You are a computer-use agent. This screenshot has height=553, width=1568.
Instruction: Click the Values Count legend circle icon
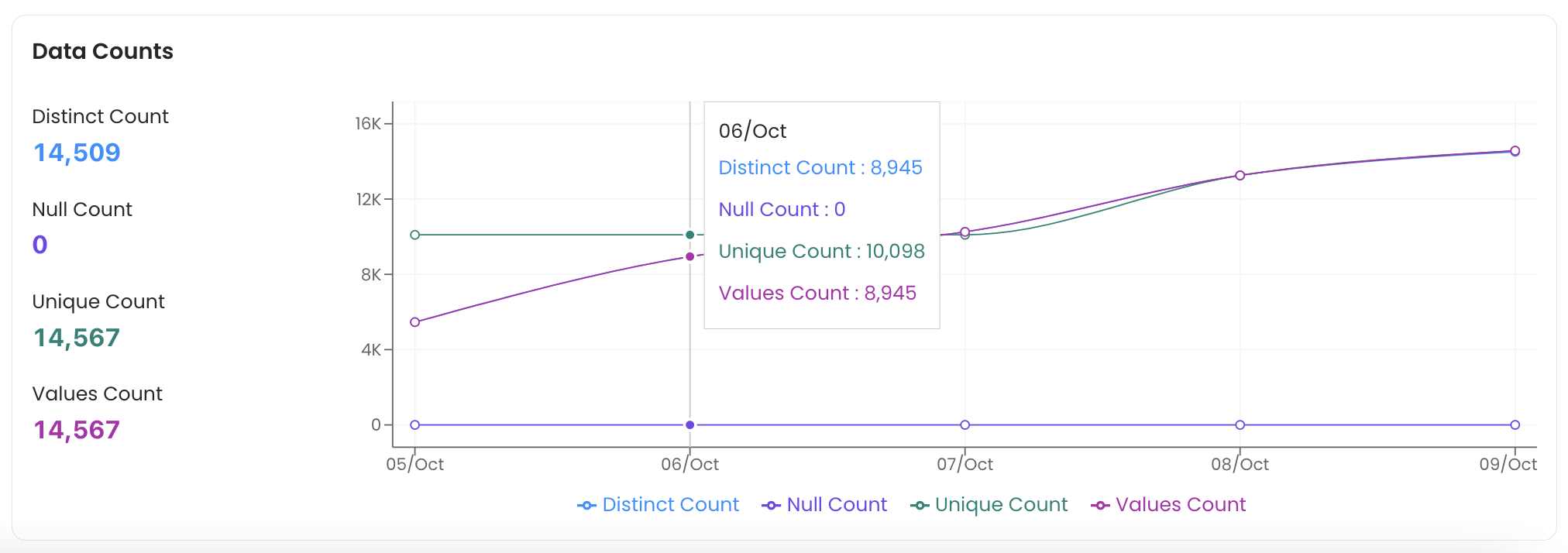(x=1102, y=505)
